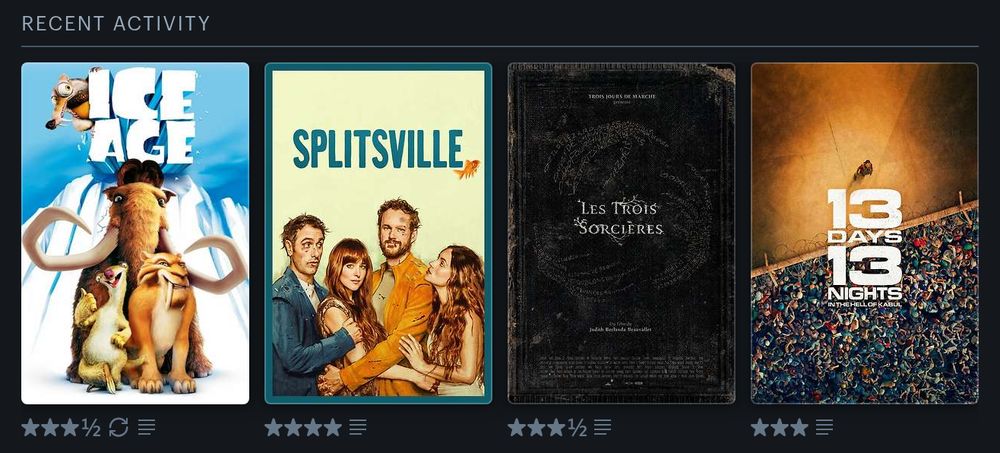Open the review icon under Les Trois Sorcières

(603, 427)
